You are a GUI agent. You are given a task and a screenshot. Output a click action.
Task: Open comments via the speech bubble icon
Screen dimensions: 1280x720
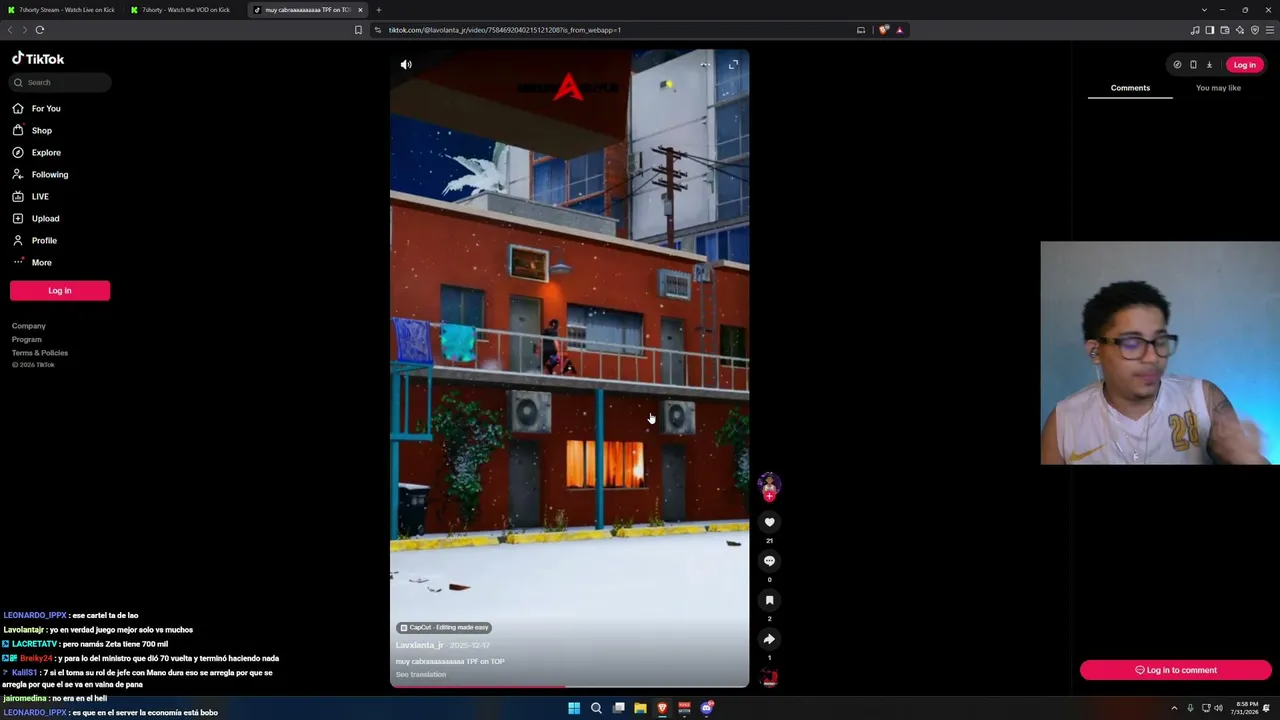pos(769,561)
